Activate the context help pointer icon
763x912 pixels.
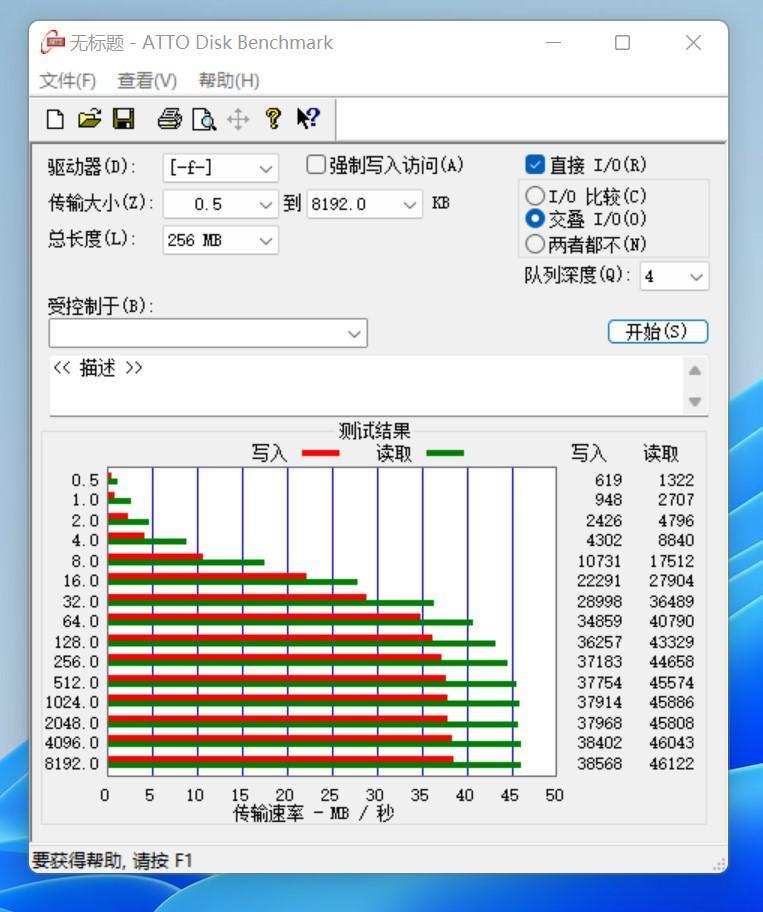tap(308, 119)
